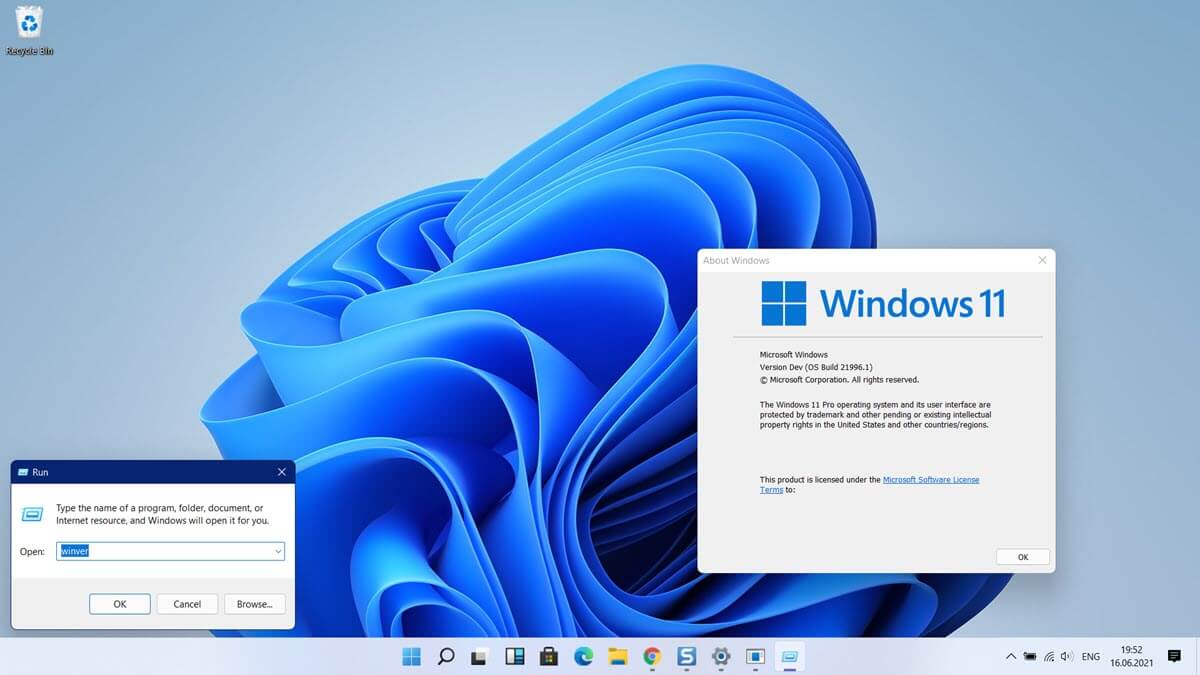Launch Microsoft Edge from the taskbar

pos(583,657)
